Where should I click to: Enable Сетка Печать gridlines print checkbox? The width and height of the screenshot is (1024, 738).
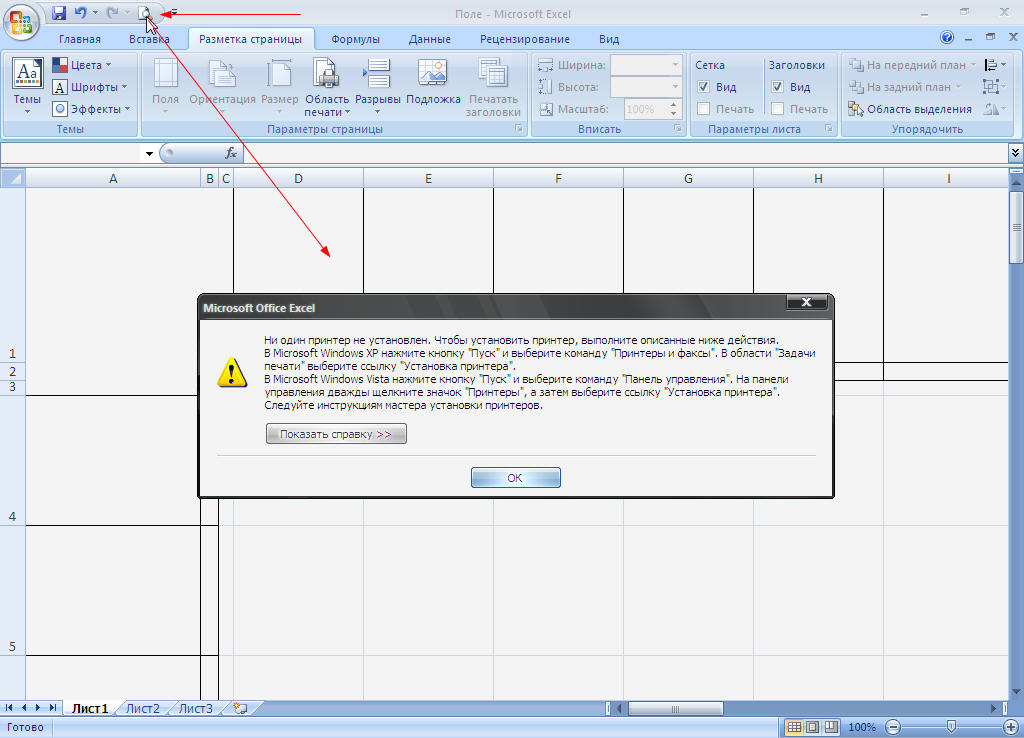click(x=704, y=109)
